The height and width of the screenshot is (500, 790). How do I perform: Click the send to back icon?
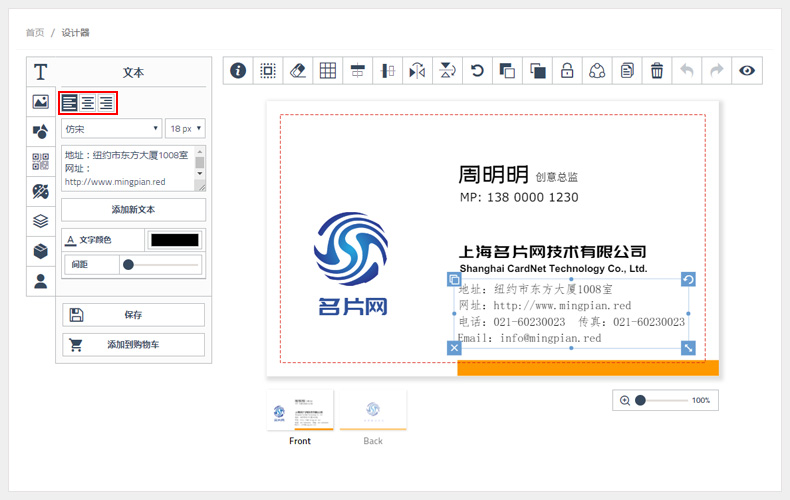click(x=537, y=71)
